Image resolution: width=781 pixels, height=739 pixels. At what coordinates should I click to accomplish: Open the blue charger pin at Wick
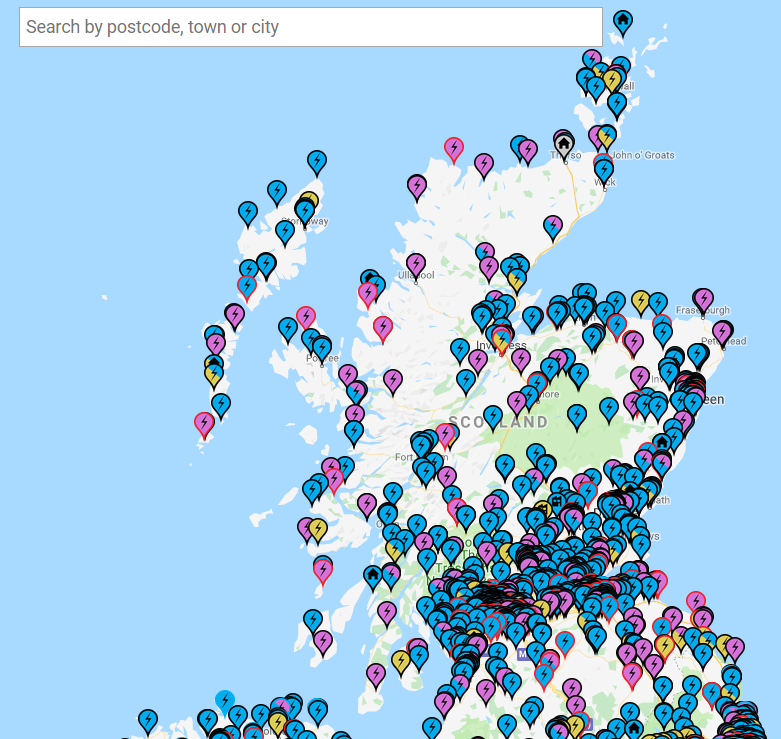pos(604,171)
